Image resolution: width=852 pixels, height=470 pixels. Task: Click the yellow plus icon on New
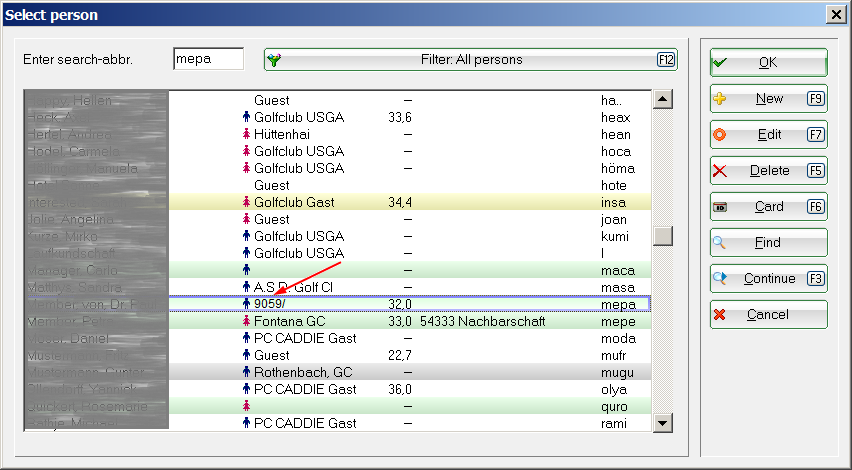tap(720, 99)
